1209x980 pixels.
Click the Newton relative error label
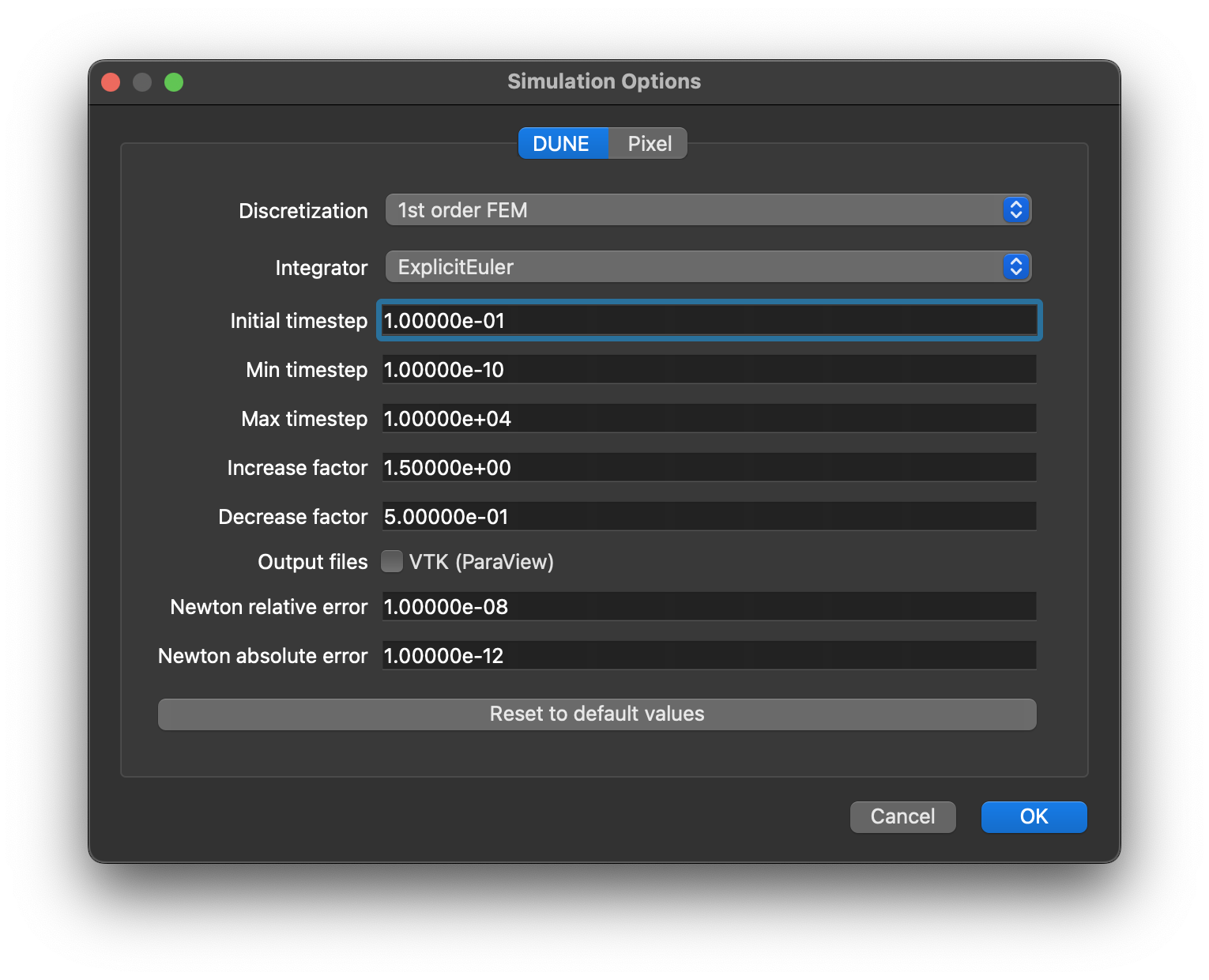pyautogui.click(x=269, y=607)
